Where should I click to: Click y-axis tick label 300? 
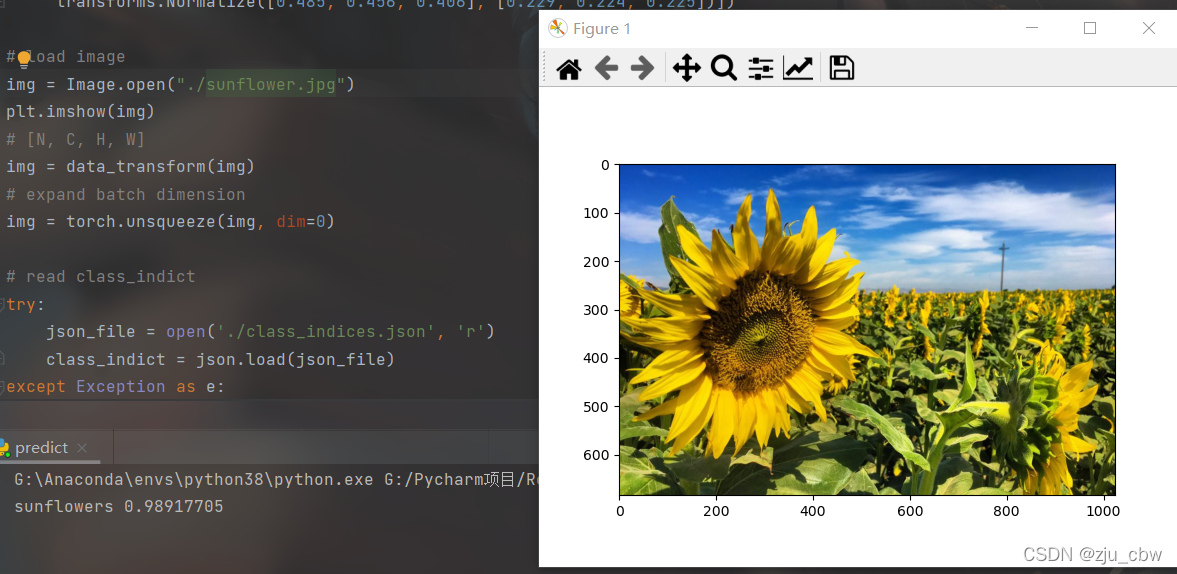point(597,310)
